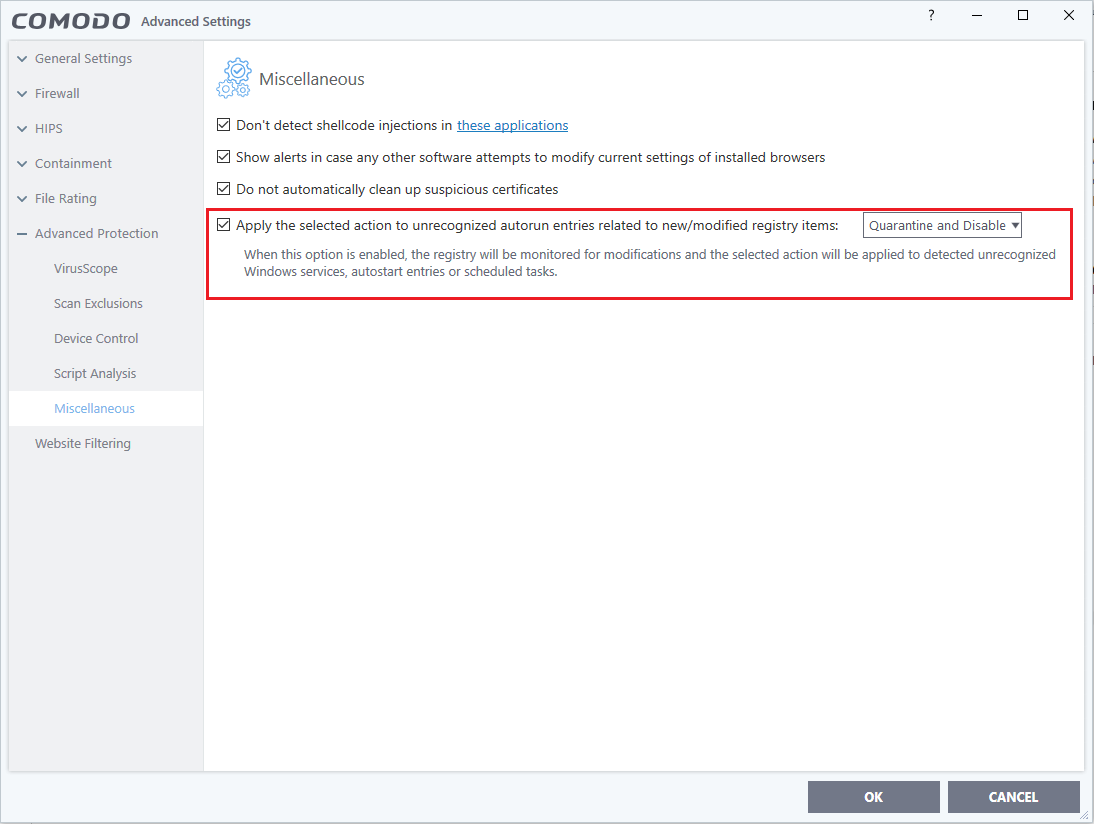The height and width of the screenshot is (824, 1094).
Task: Click the Miscellaneous gears icon
Action: (234, 77)
